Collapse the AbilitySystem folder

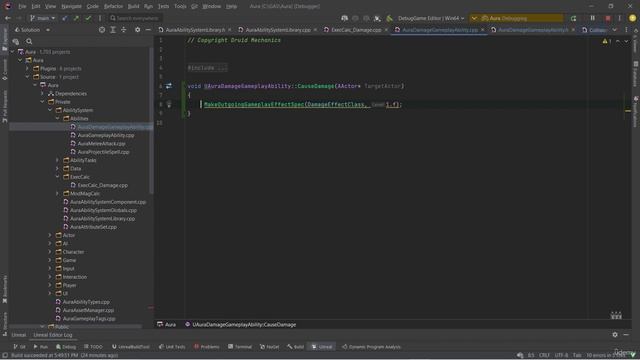[50, 110]
